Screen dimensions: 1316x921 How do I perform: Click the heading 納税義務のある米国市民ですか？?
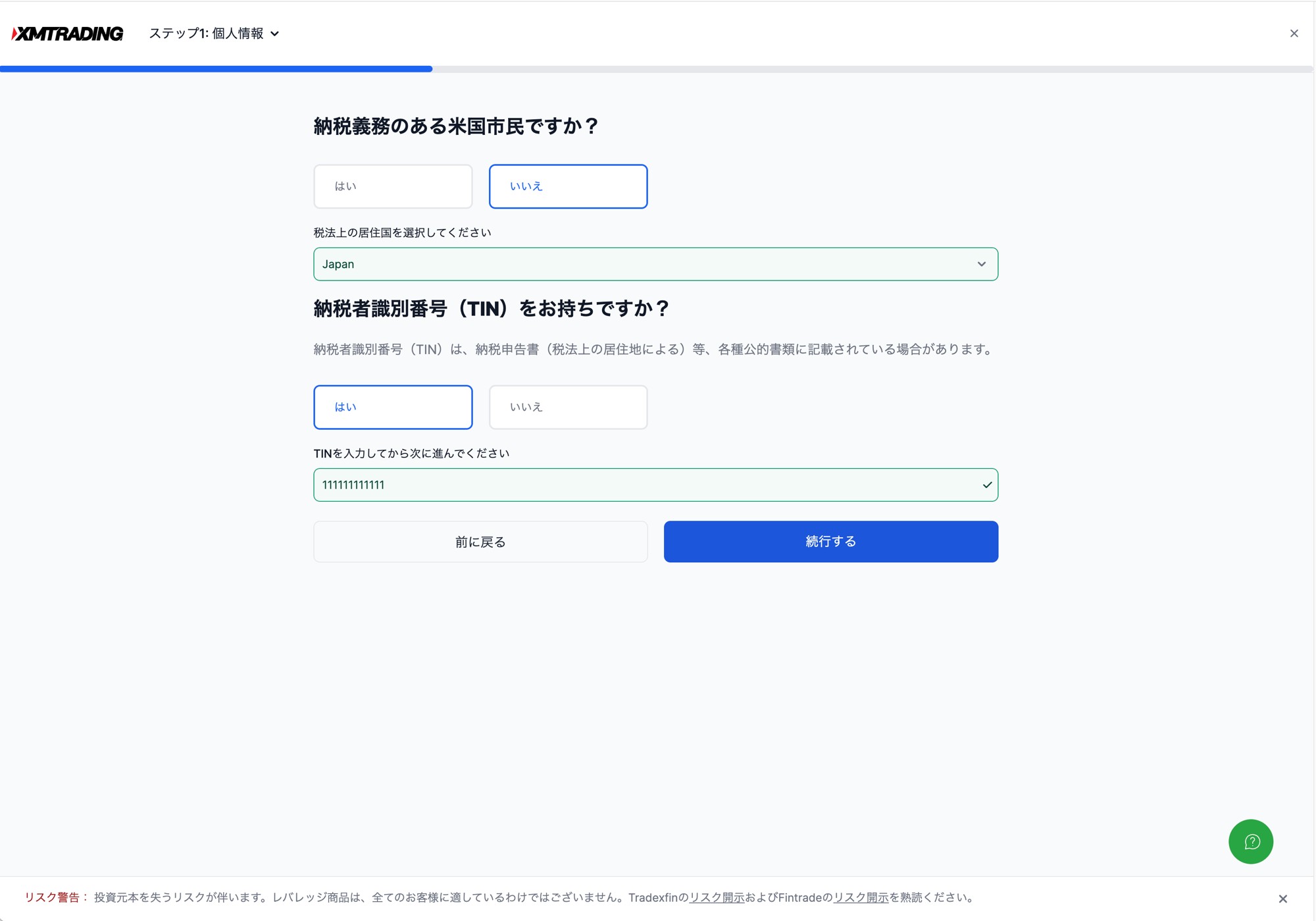pos(456,126)
